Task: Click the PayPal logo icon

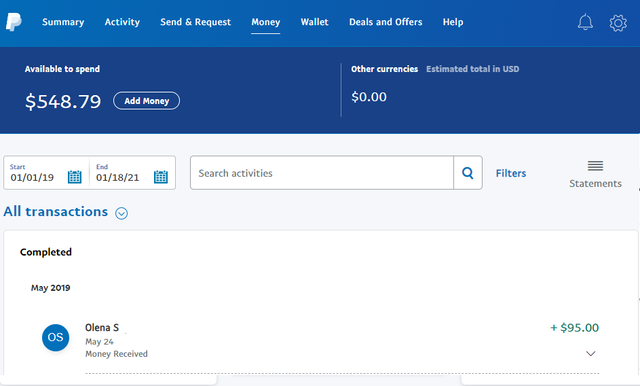Action: (x=13, y=22)
